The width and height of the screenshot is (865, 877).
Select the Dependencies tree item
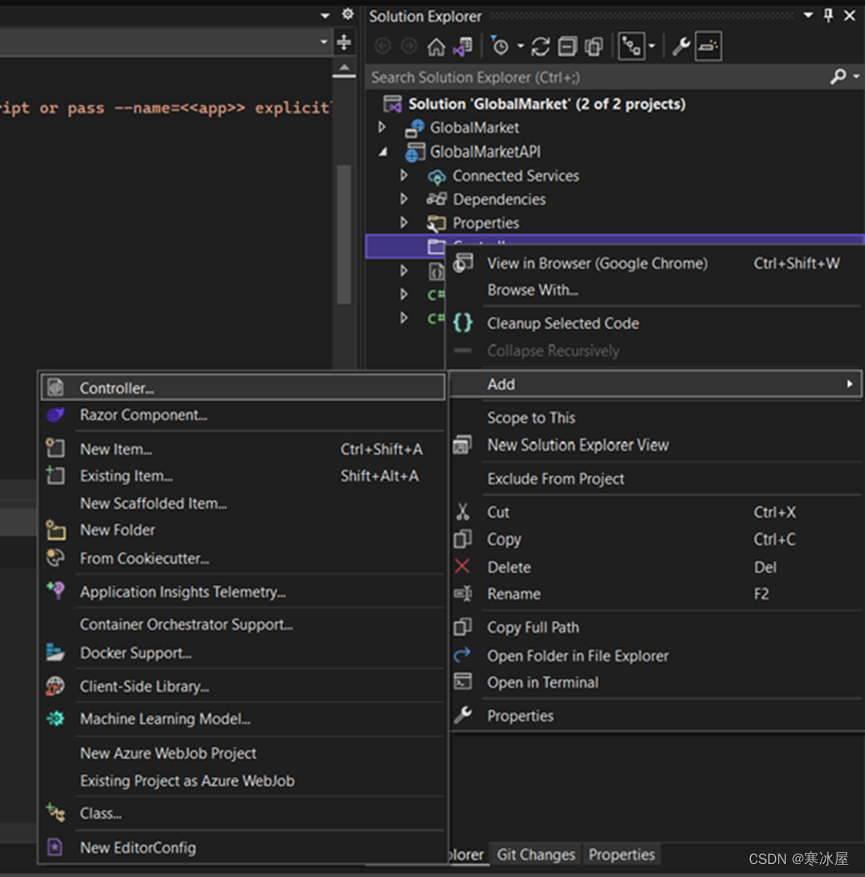coord(499,199)
